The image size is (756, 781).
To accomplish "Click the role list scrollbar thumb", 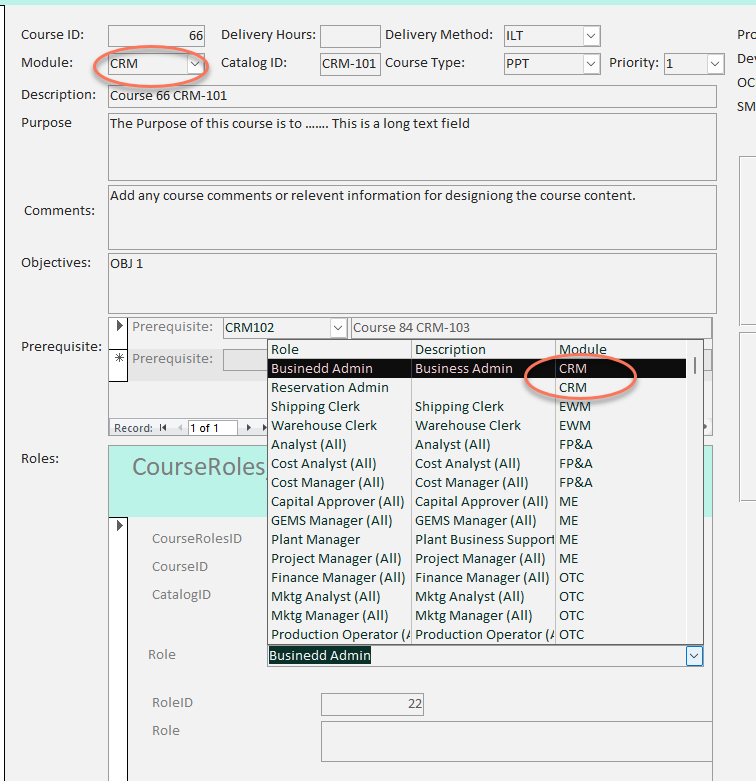I will pyautogui.click(x=694, y=365).
